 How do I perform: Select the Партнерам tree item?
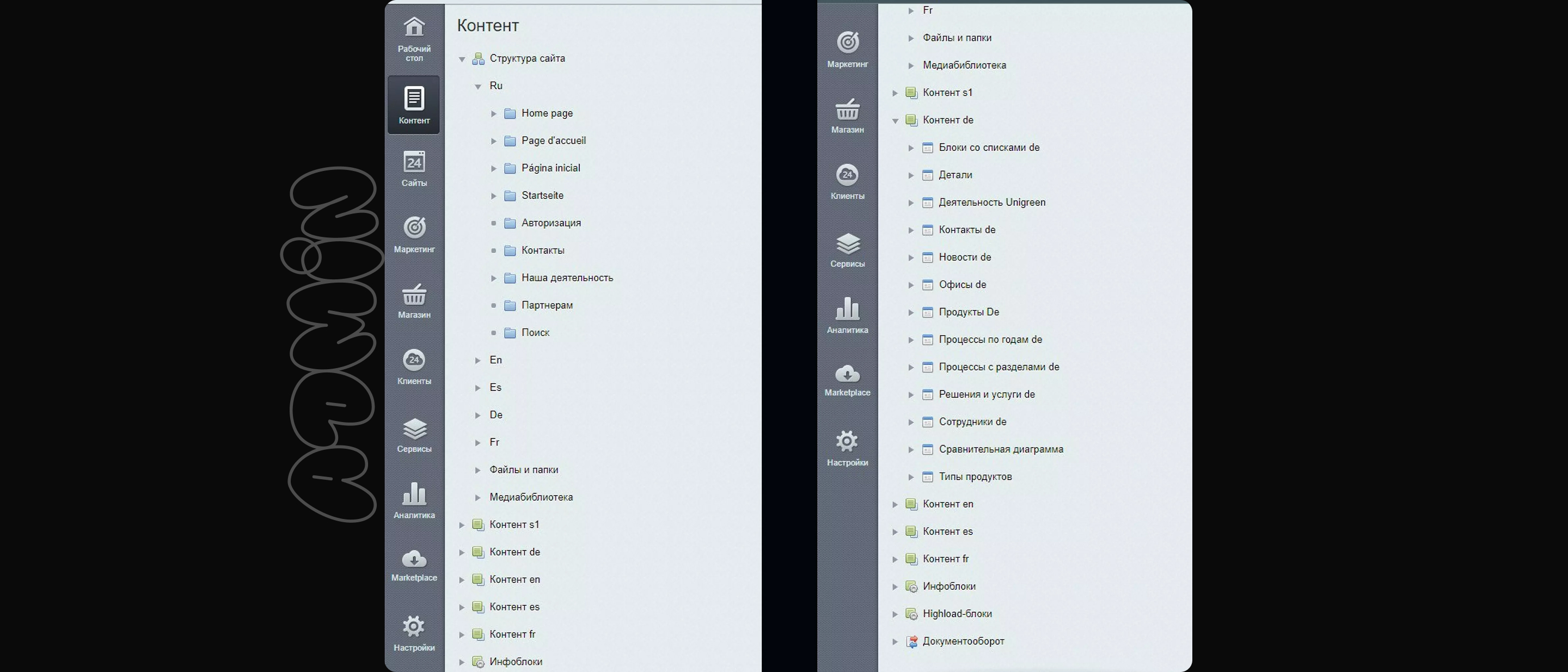(547, 305)
